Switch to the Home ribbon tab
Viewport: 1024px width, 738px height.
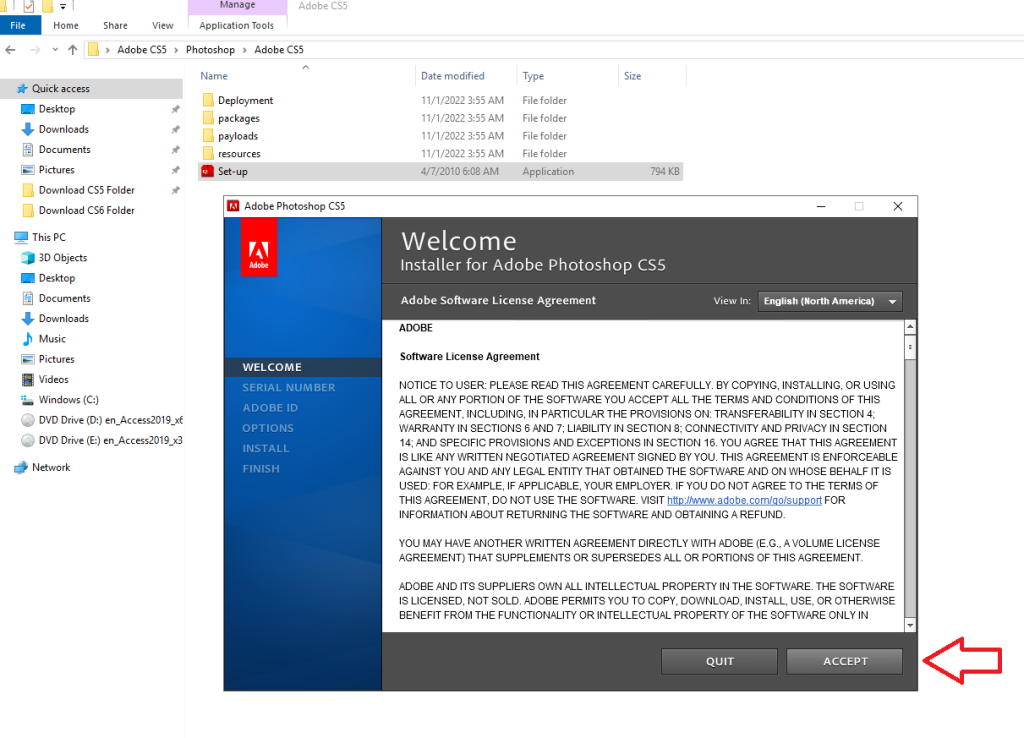[x=66, y=25]
